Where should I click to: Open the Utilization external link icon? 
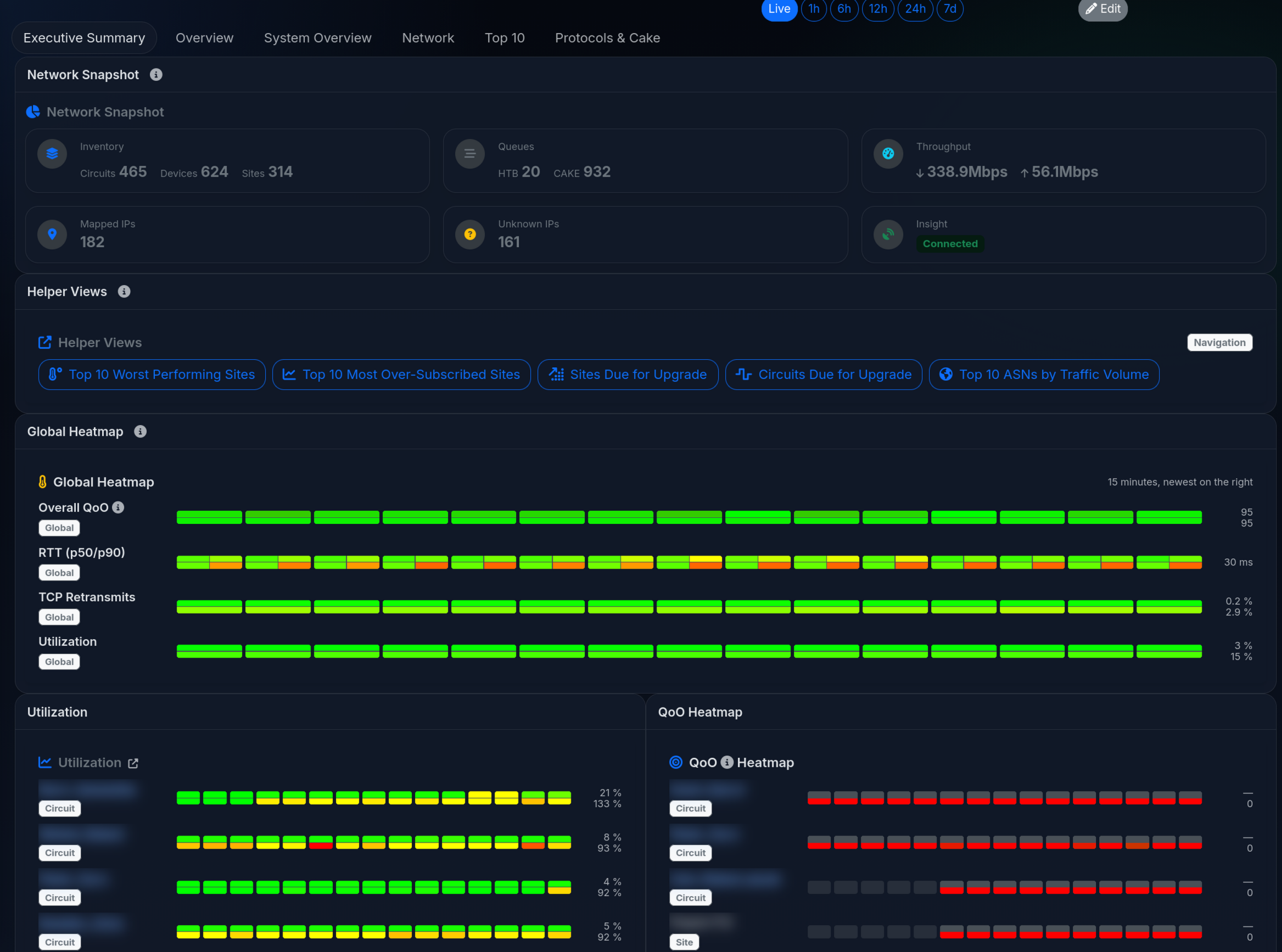(x=133, y=763)
